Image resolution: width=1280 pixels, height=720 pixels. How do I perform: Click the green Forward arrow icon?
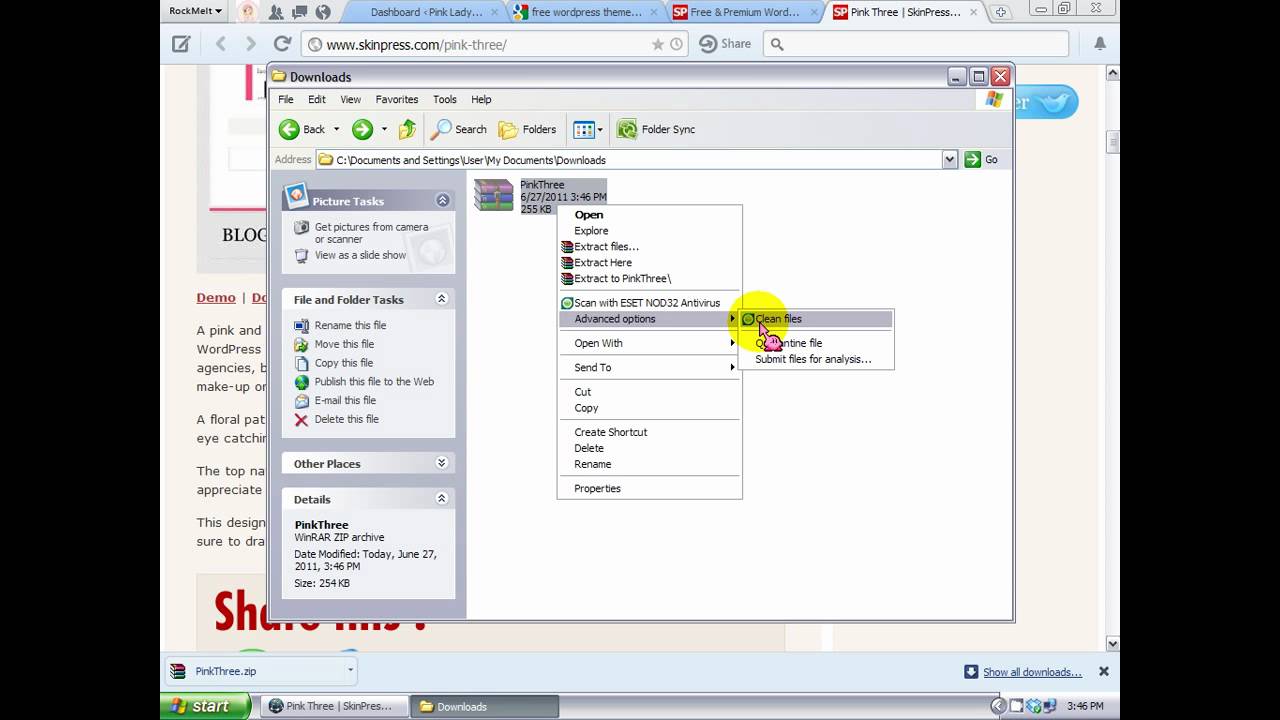[x=362, y=129]
